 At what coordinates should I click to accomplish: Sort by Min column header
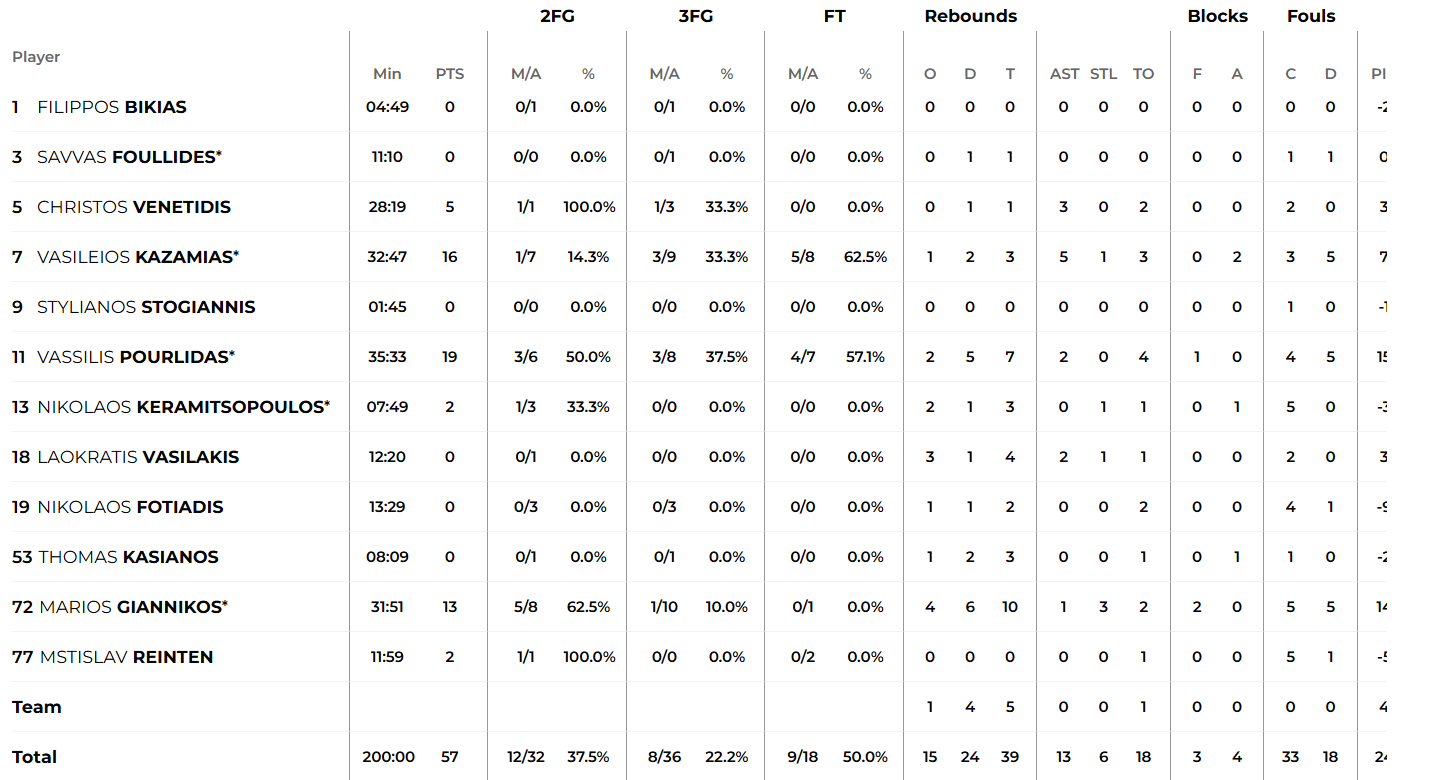click(387, 74)
